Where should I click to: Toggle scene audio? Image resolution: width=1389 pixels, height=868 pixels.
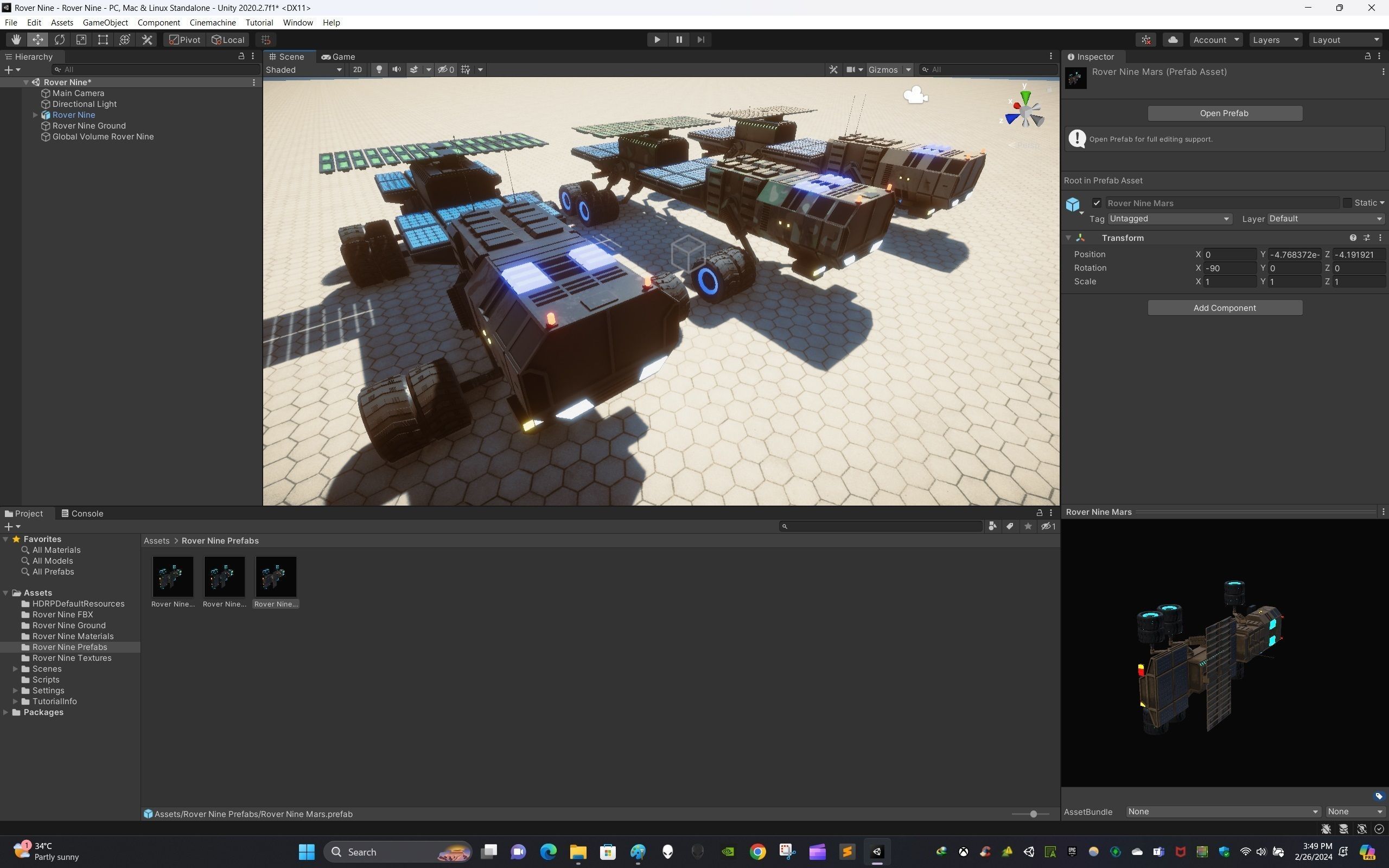[x=396, y=69]
